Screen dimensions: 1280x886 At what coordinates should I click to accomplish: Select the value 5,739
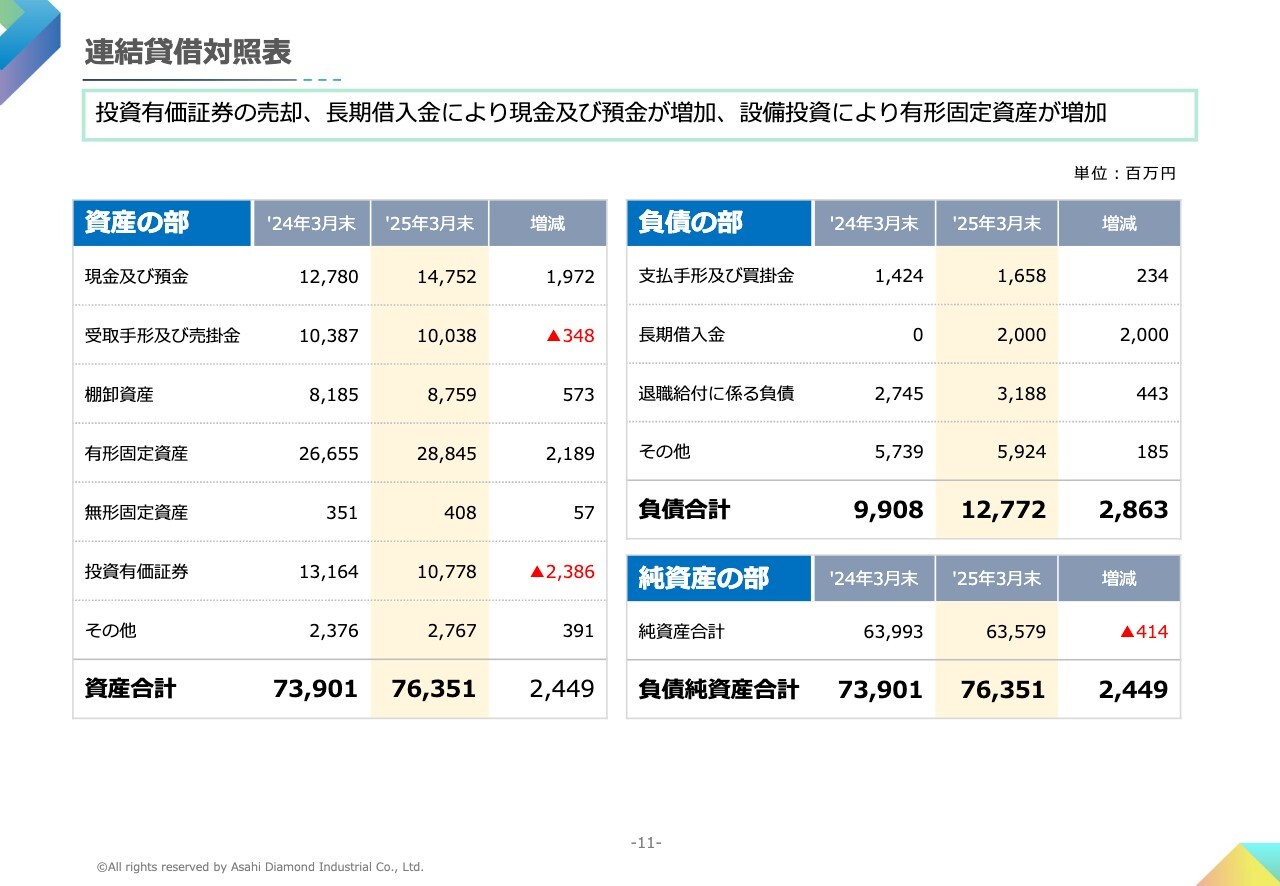(x=899, y=452)
